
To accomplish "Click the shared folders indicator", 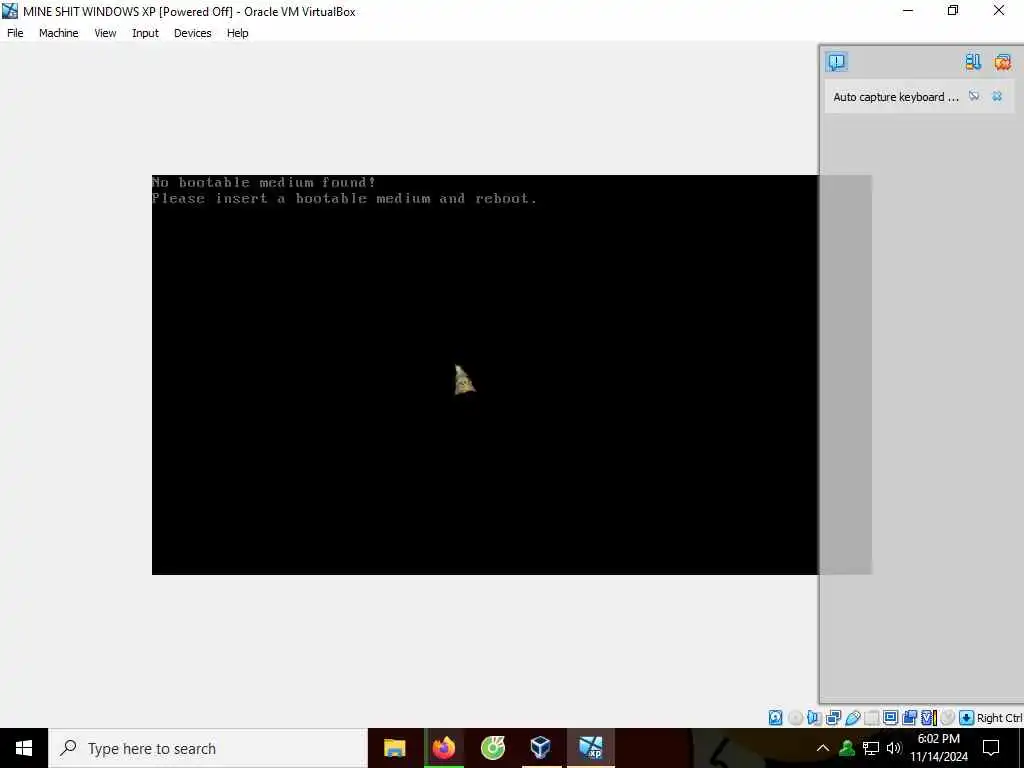I will pos(871,718).
